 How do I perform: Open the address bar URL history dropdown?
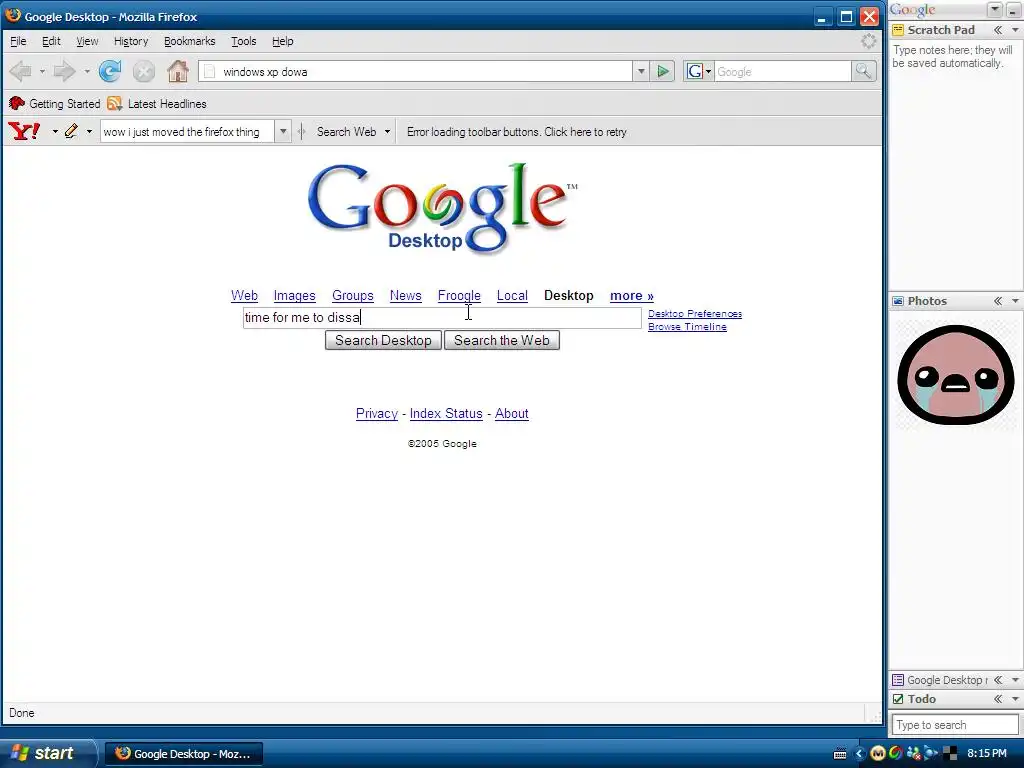click(x=641, y=71)
